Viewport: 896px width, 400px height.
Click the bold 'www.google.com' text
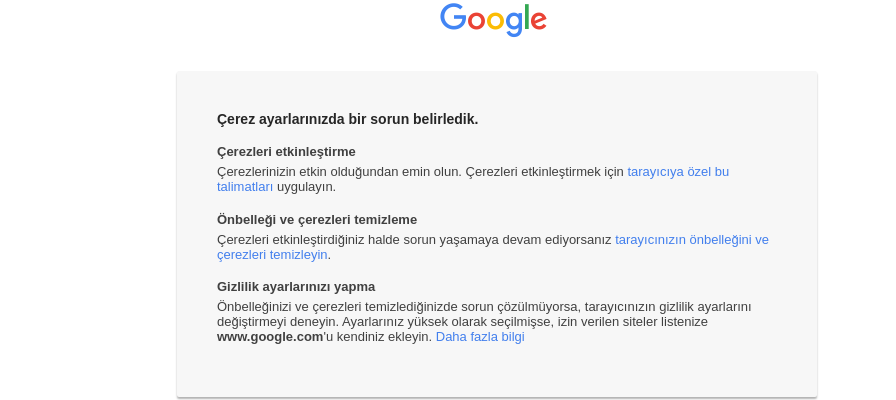270,337
